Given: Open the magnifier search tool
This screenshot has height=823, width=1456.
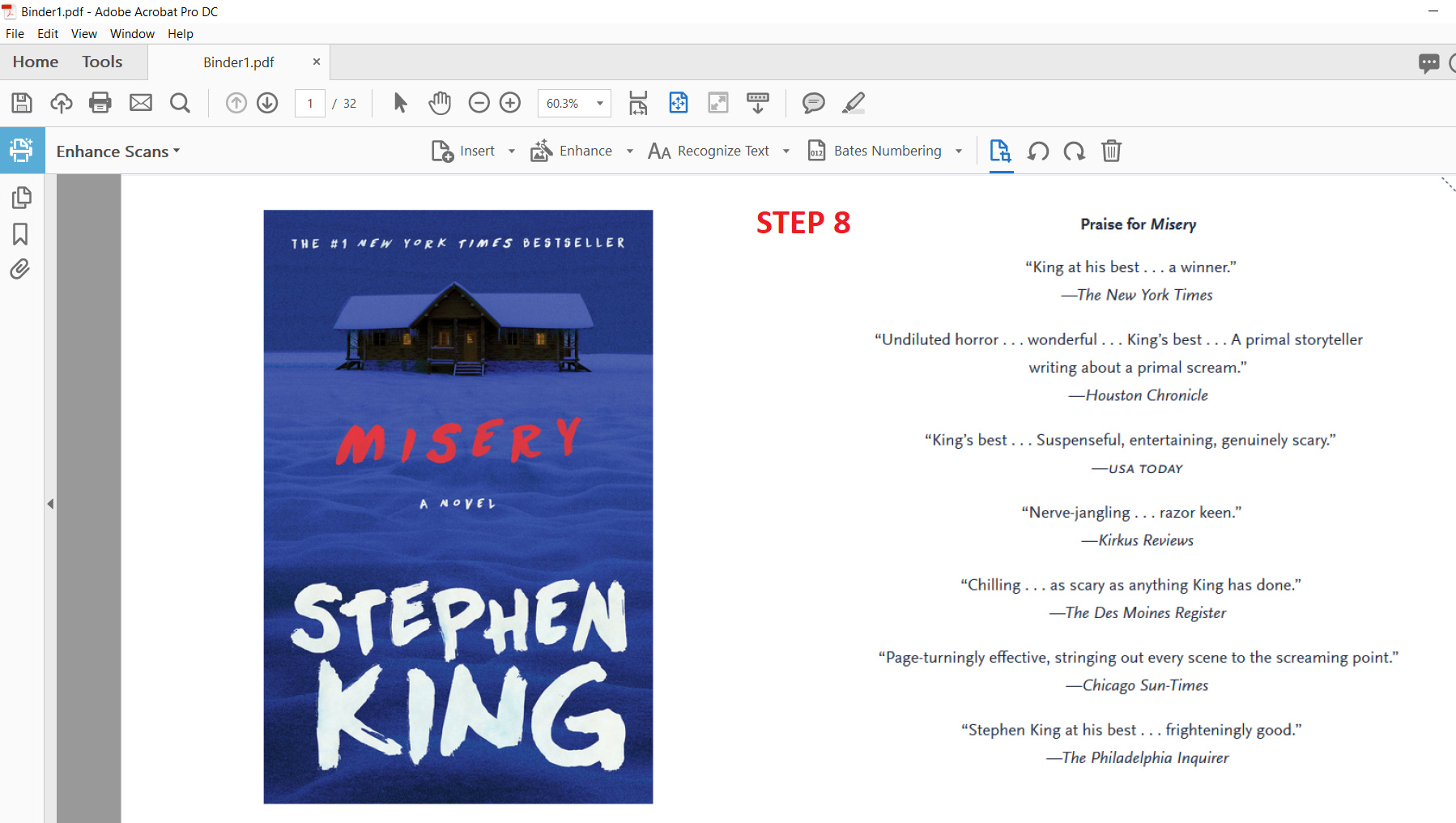Looking at the screenshot, I should coord(180,103).
